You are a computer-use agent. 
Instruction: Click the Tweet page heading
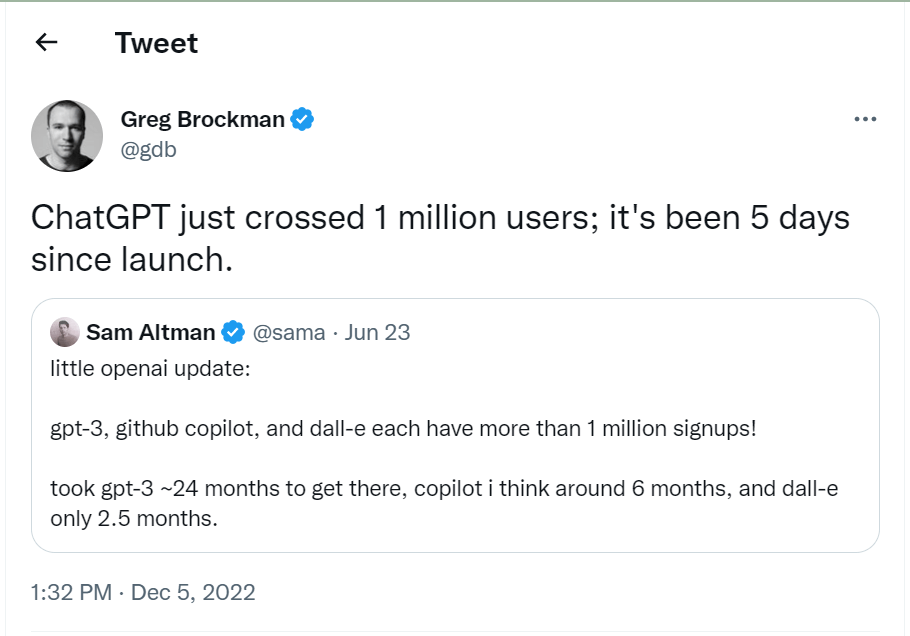point(156,43)
